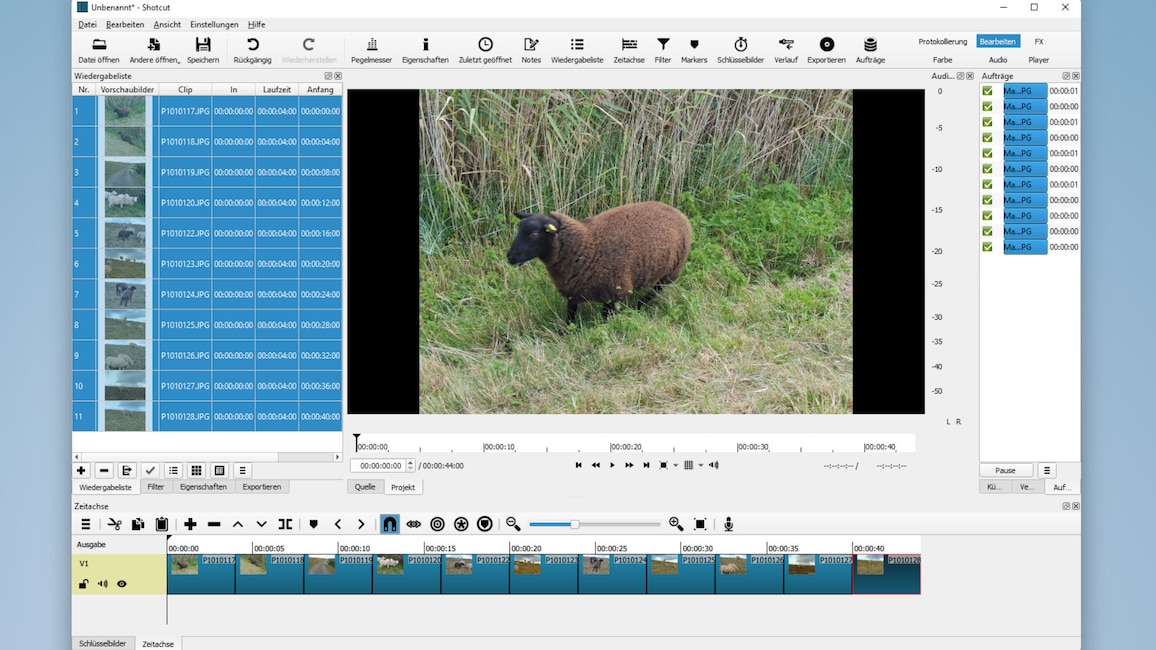The width and height of the screenshot is (1156, 650).
Task: Open the Notes panel
Action: point(531,50)
